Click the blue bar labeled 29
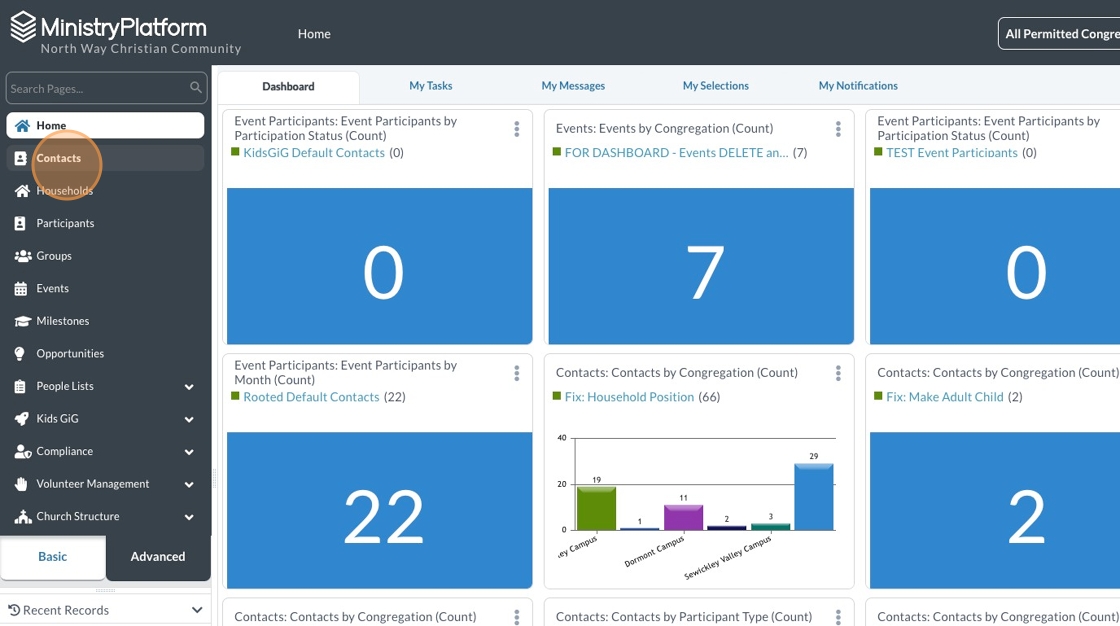Image resolution: width=1120 pixels, height=626 pixels. (814, 497)
